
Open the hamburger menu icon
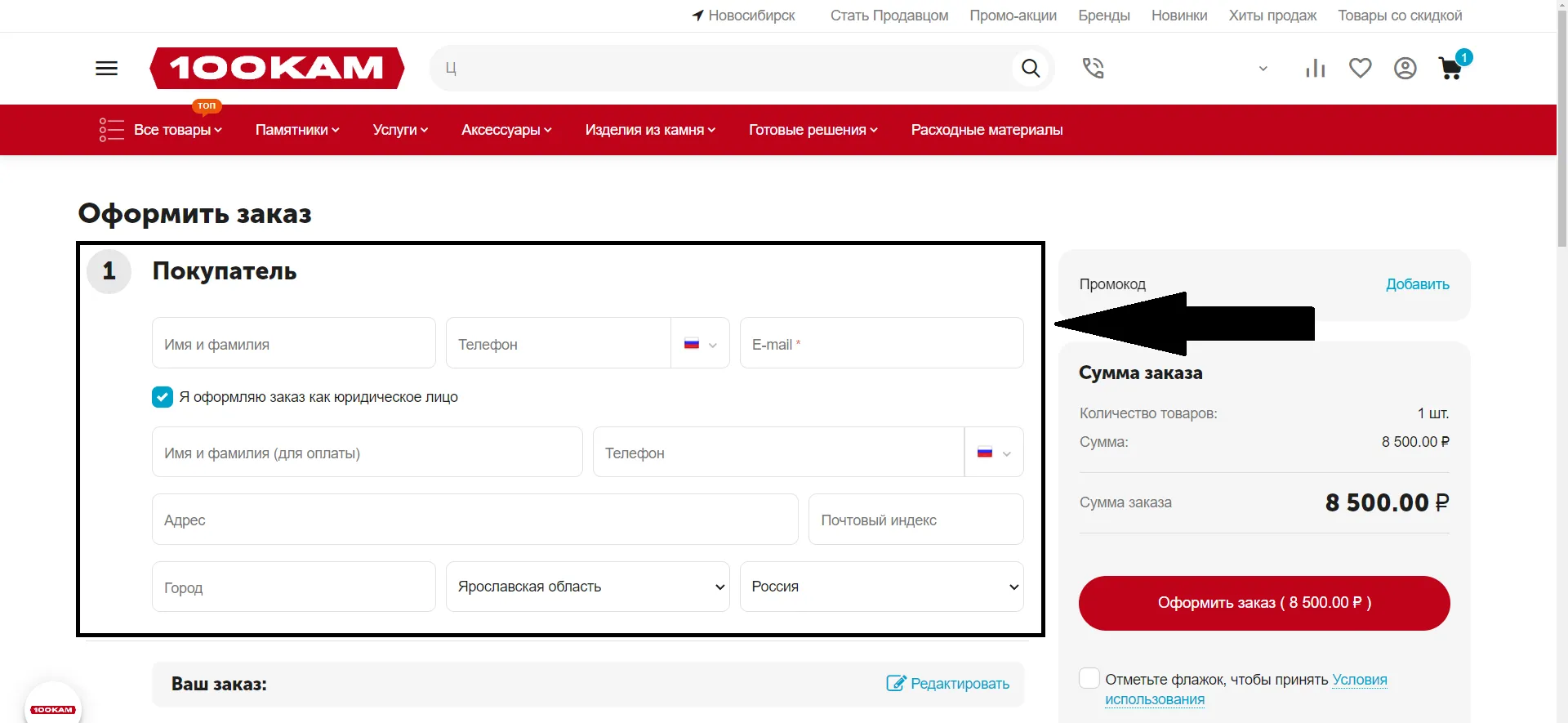[x=106, y=69]
